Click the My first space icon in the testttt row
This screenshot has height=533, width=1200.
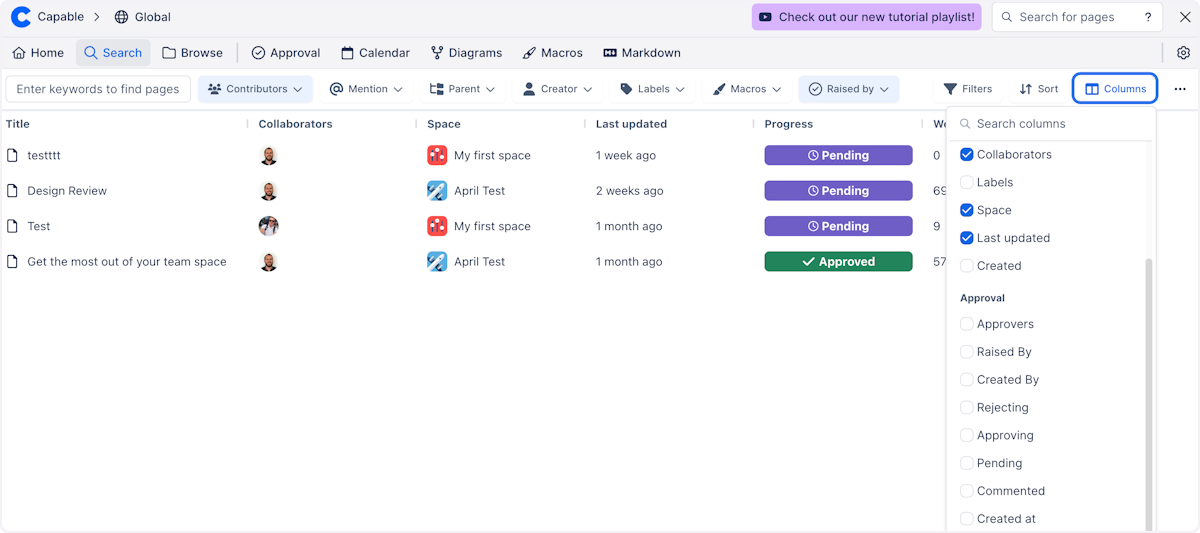click(x=437, y=156)
